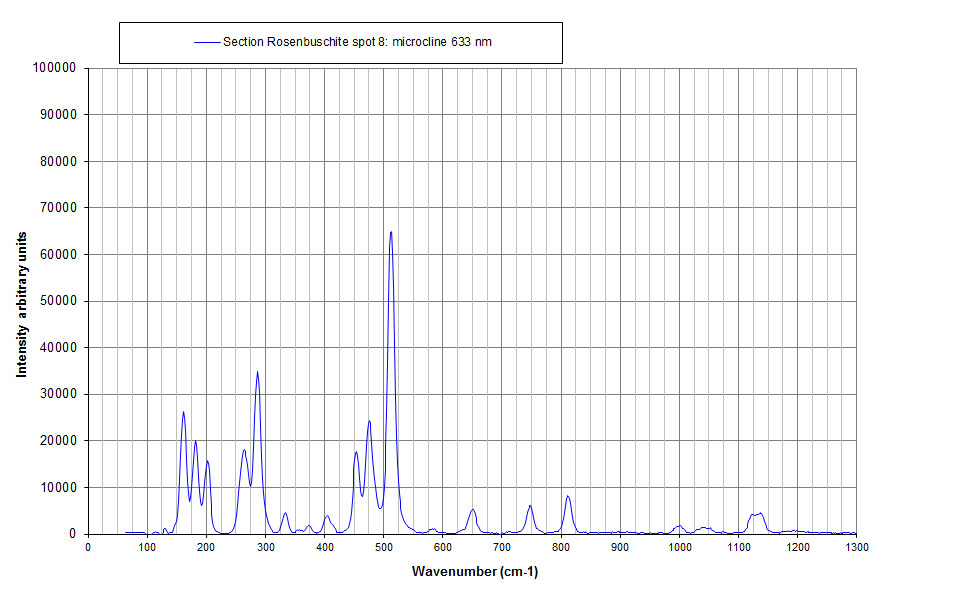The image size is (961, 594).
Task: Select the peak top near 475 wavenumber
Action: (x=369, y=421)
